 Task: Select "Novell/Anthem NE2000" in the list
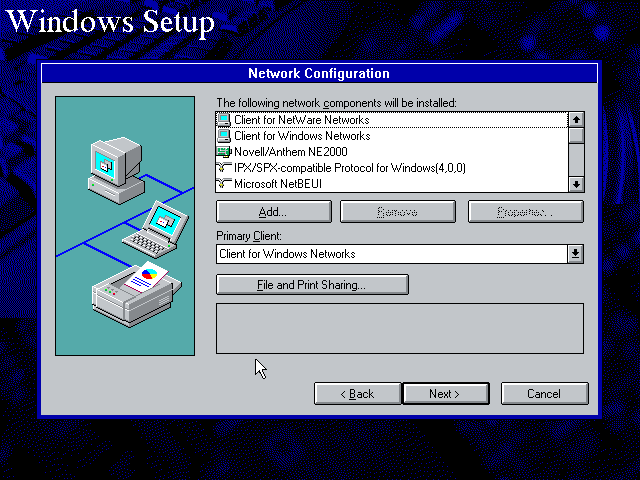coord(392,152)
